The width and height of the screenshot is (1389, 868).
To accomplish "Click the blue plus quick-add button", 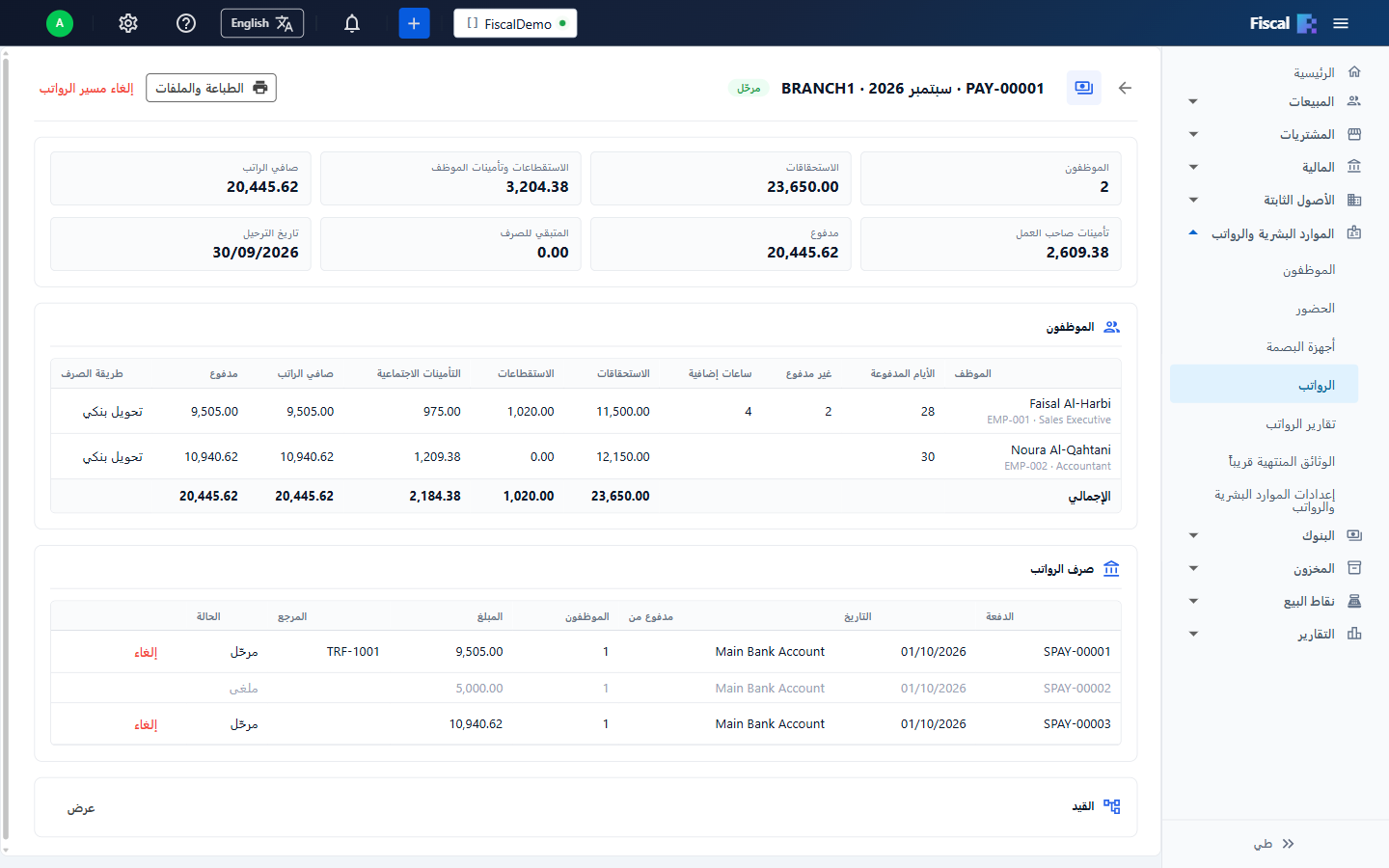I will (x=414, y=23).
